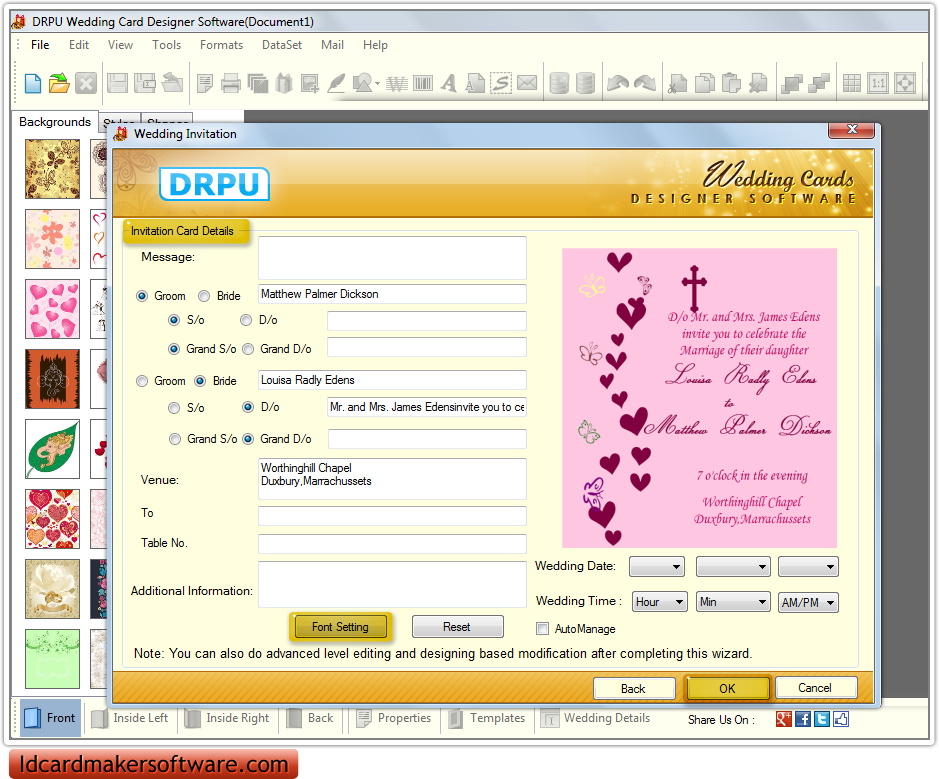Click the Redo arrow icon
The image size is (939, 779).
click(645, 83)
